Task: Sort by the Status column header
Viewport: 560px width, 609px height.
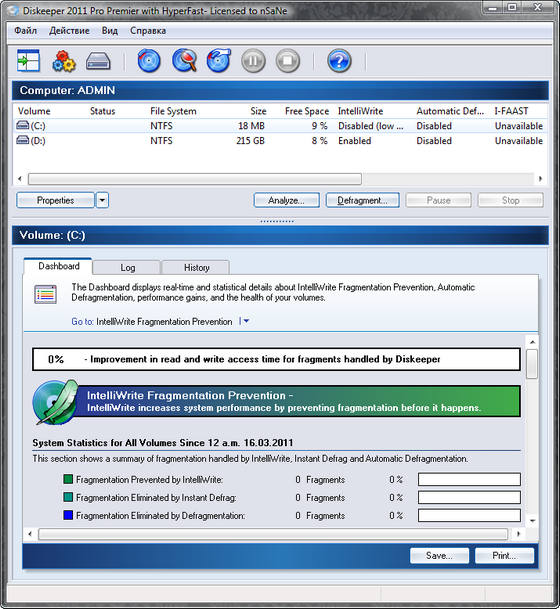Action: point(103,111)
